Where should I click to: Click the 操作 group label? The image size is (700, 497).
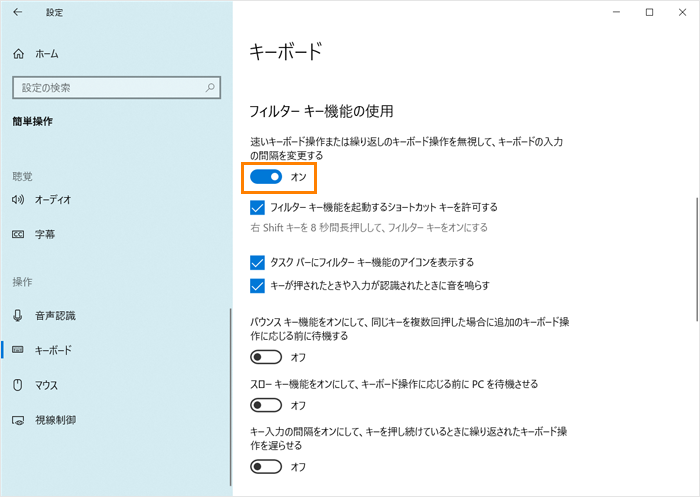pos(22,282)
